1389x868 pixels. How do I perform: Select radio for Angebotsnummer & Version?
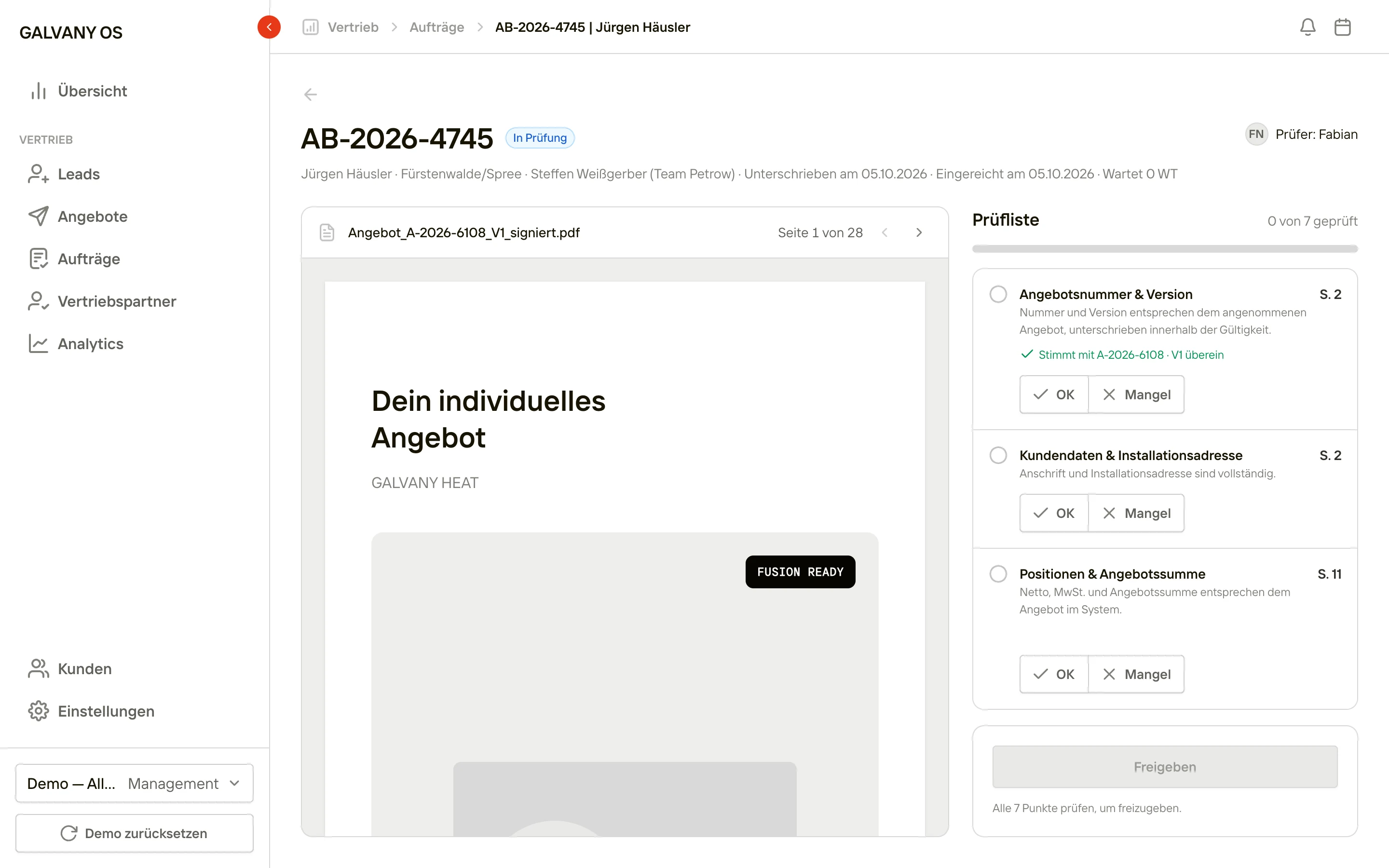point(998,294)
